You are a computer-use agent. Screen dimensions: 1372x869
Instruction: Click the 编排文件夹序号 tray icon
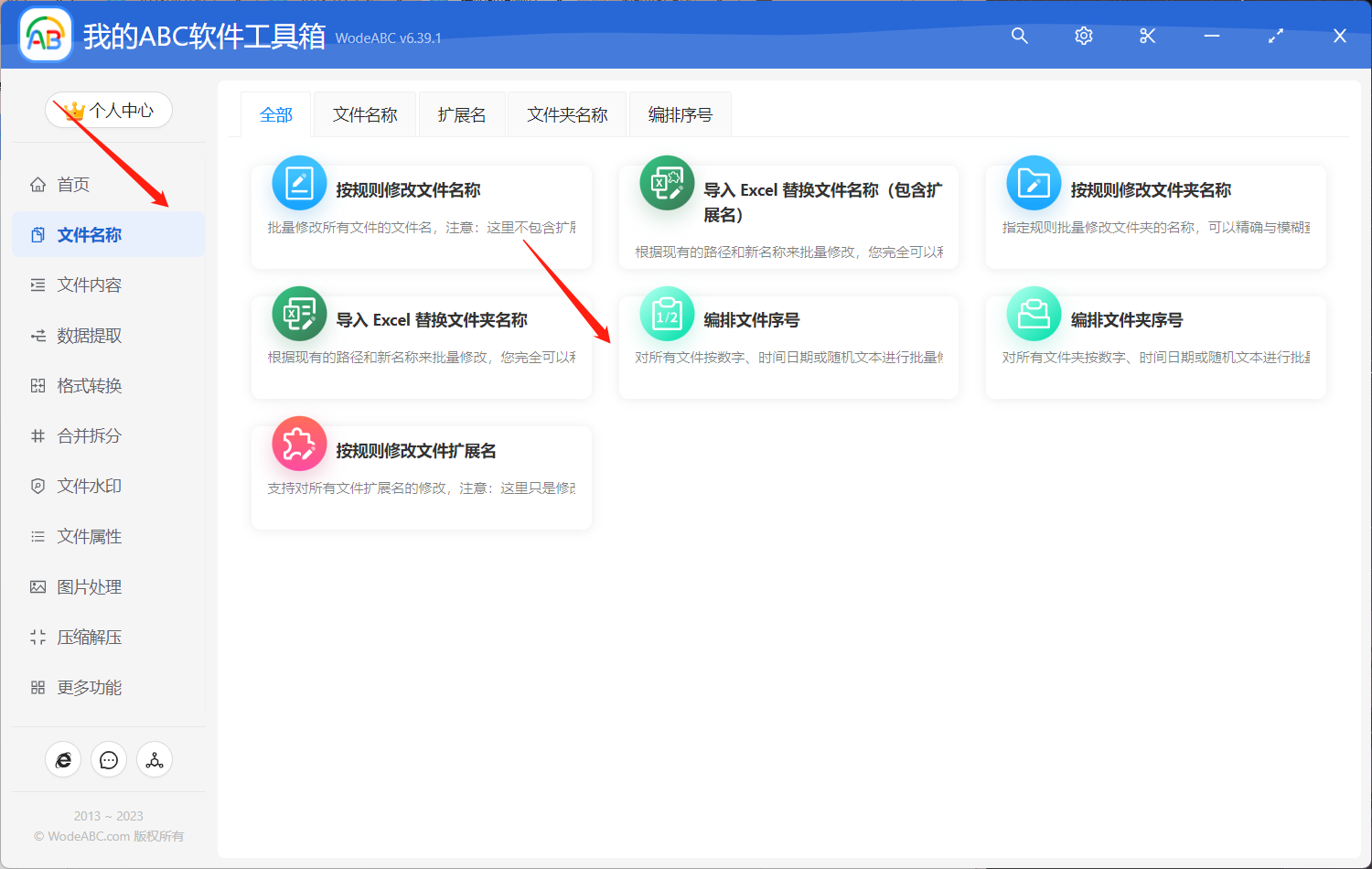pos(1032,314)
